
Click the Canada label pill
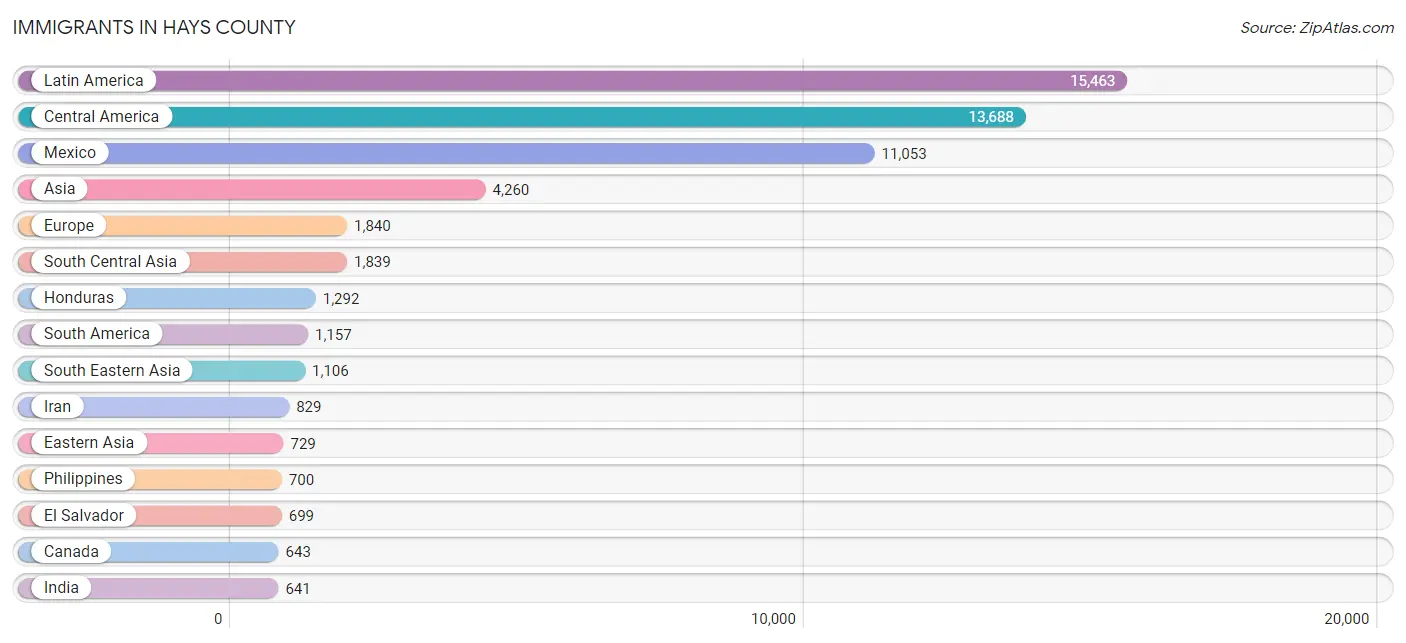tap(71, 552)
